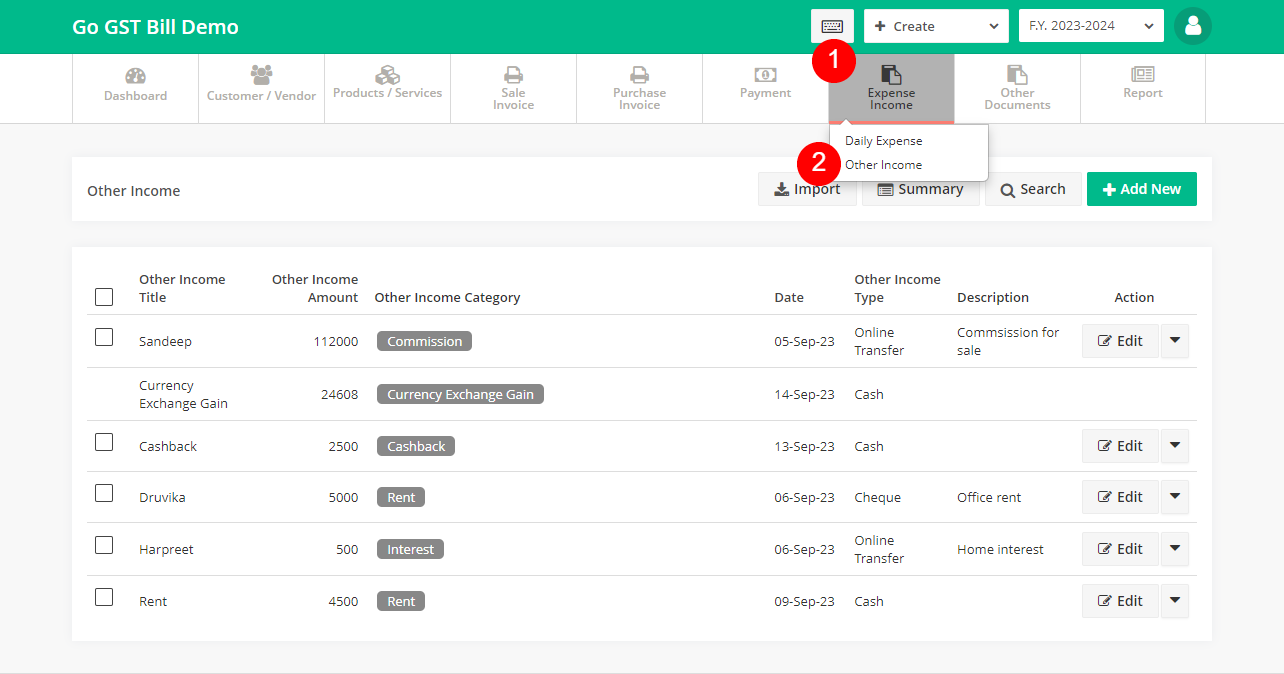Check the Sandeep row checkbox
This screenshot has height=674, width=1284.
(104, 337)
